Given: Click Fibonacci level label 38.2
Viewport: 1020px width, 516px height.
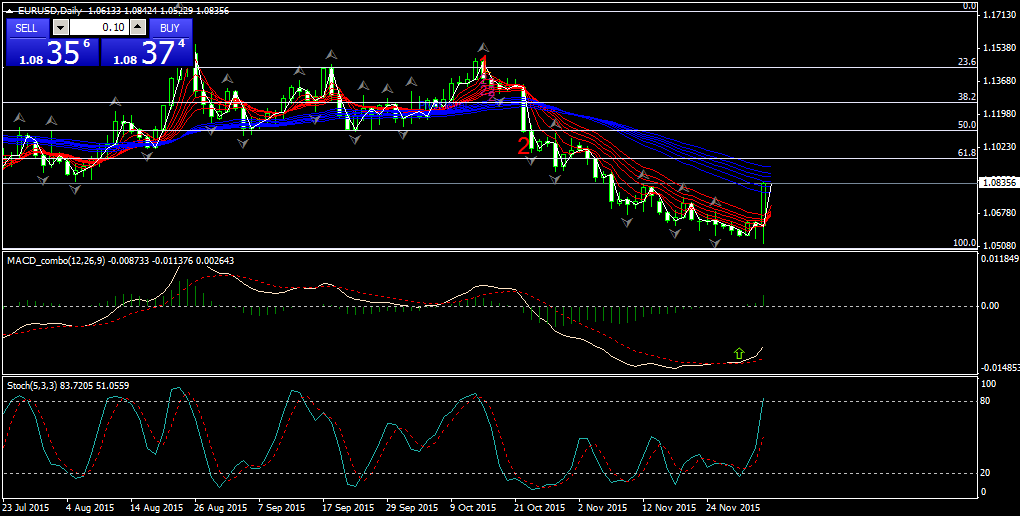Looking at the screenshot, I should click(967, 96).
